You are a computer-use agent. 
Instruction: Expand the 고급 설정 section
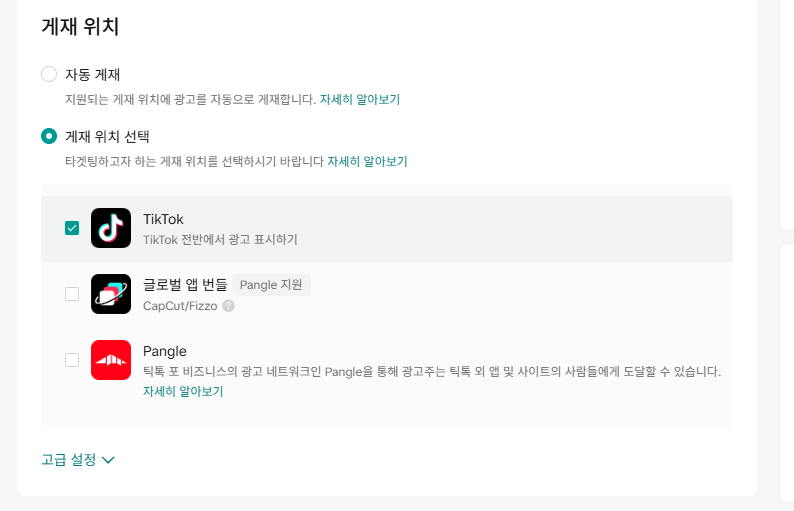tap(69, 460)
